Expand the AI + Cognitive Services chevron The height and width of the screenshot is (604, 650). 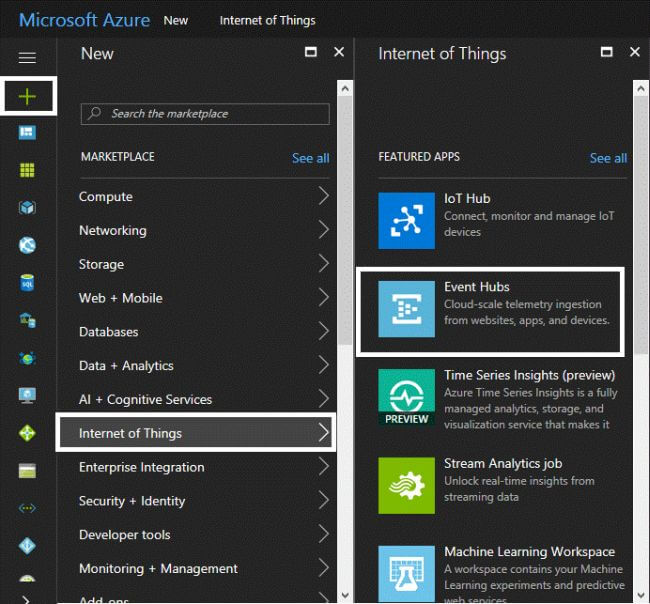point(324,398)
